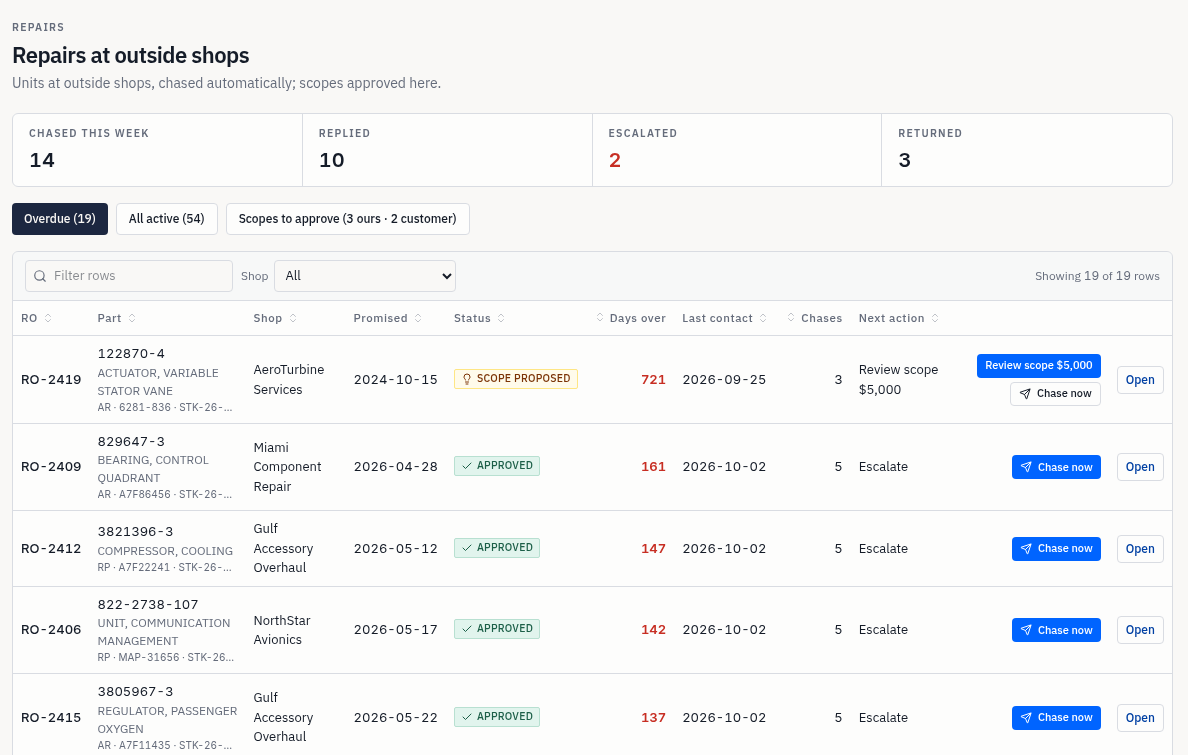
Task: Chase now for RO-2415
Action: coord(1056,718)
